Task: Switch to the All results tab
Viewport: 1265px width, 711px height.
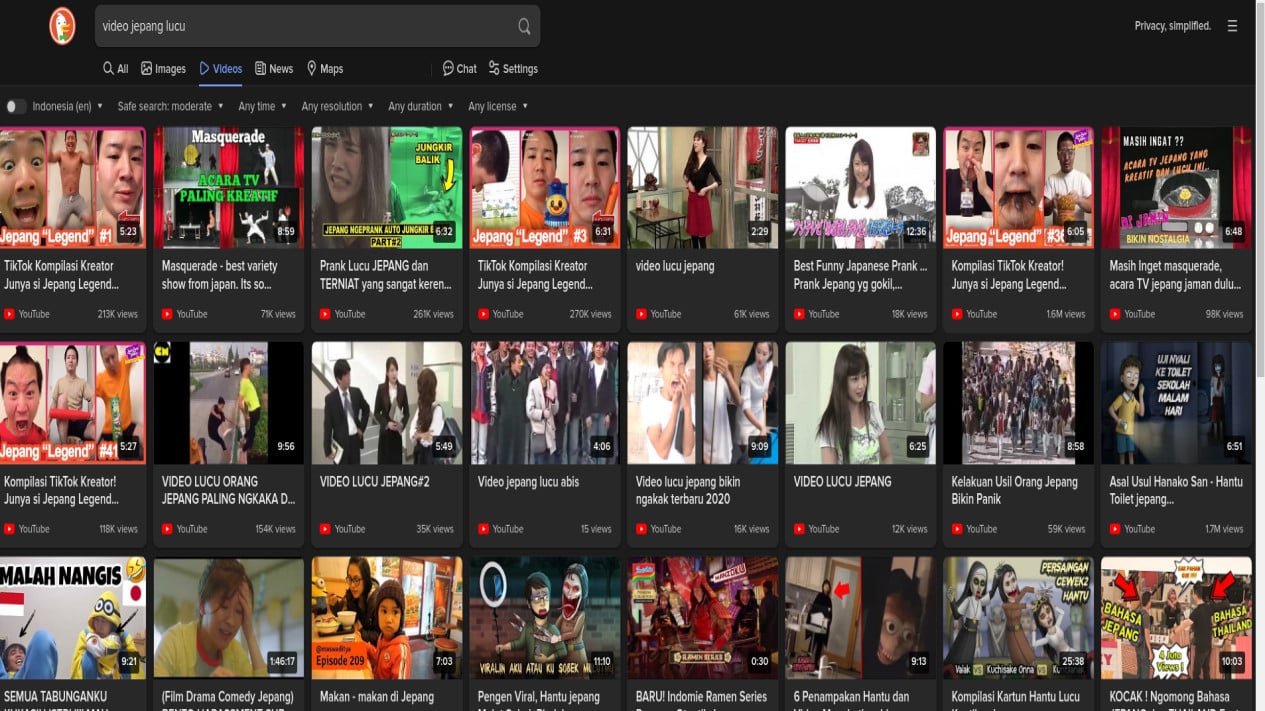Action: [x=116, y=68]
